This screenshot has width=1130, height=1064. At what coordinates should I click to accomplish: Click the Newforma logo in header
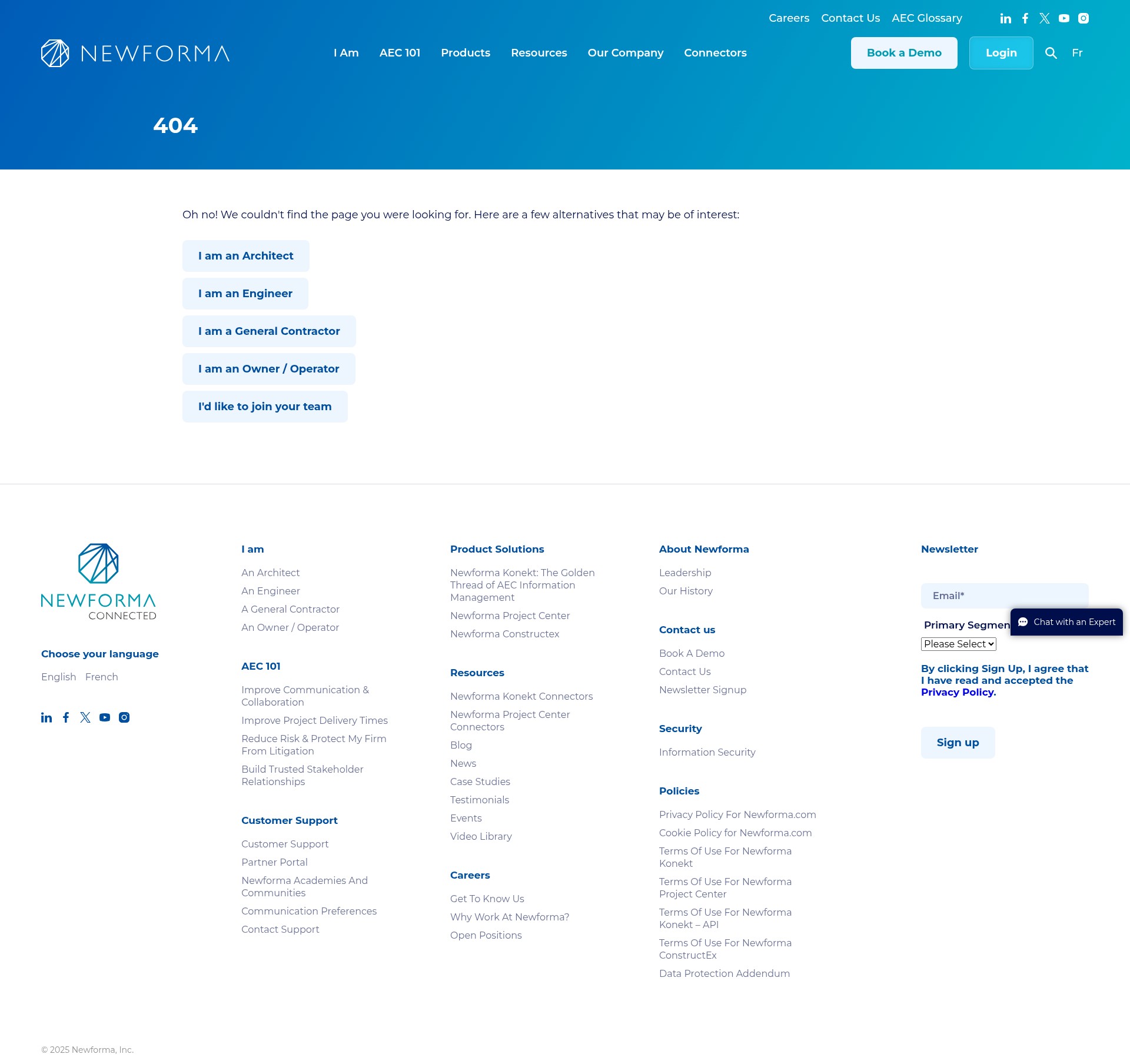click(135, 53)
